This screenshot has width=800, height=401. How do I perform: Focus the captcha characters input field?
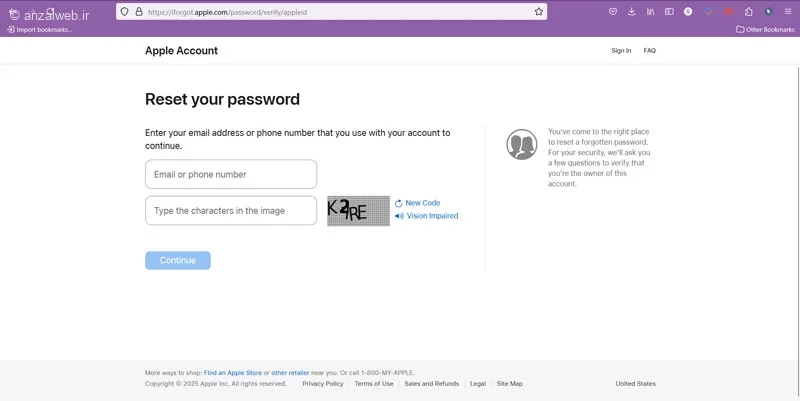[231, 211]
